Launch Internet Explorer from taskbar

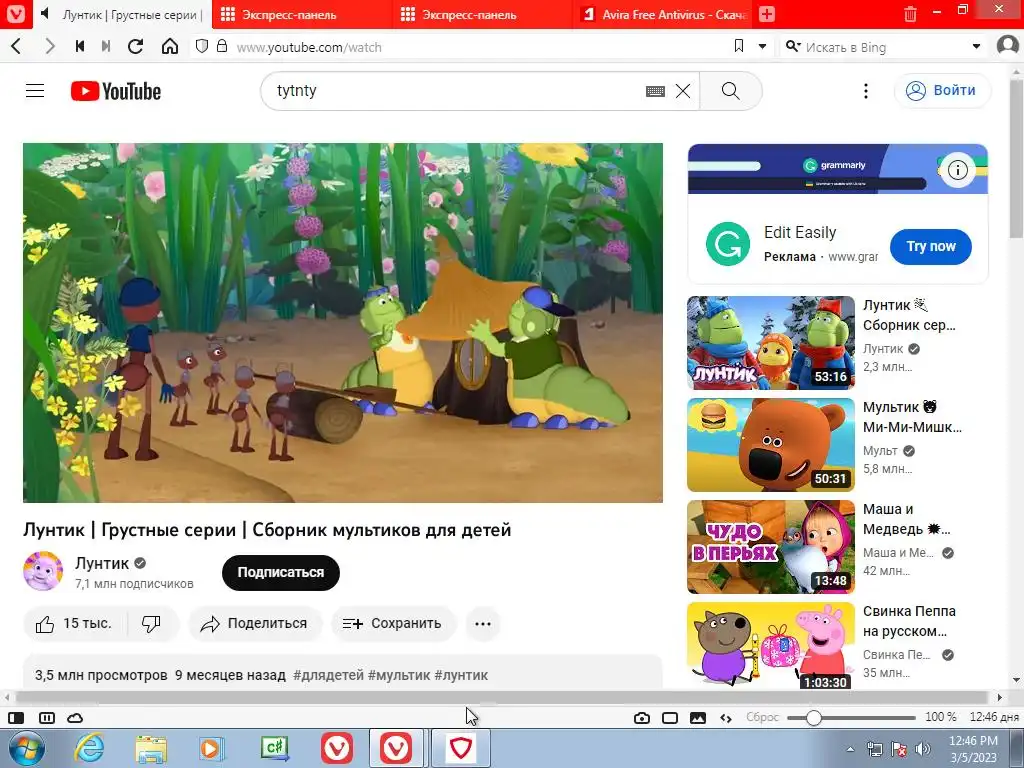tap(89, 748)
